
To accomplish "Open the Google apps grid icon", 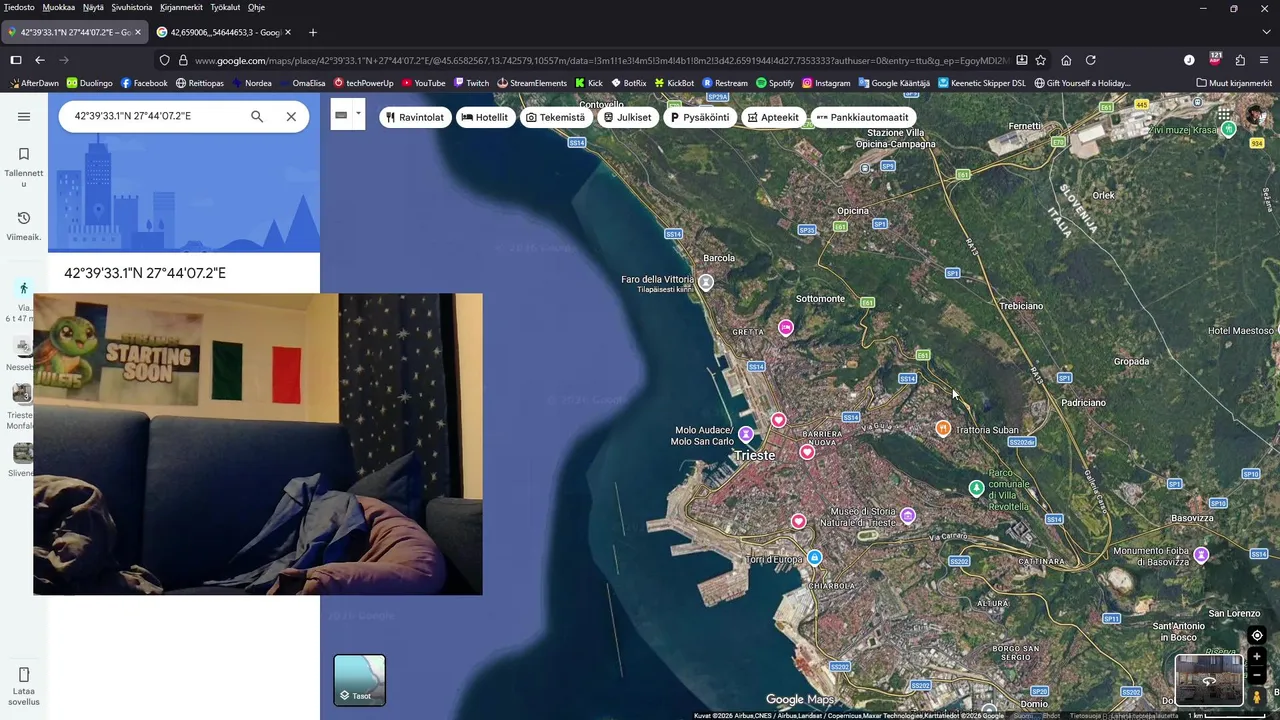I will pyautogui.click(x=1224, y=116).
